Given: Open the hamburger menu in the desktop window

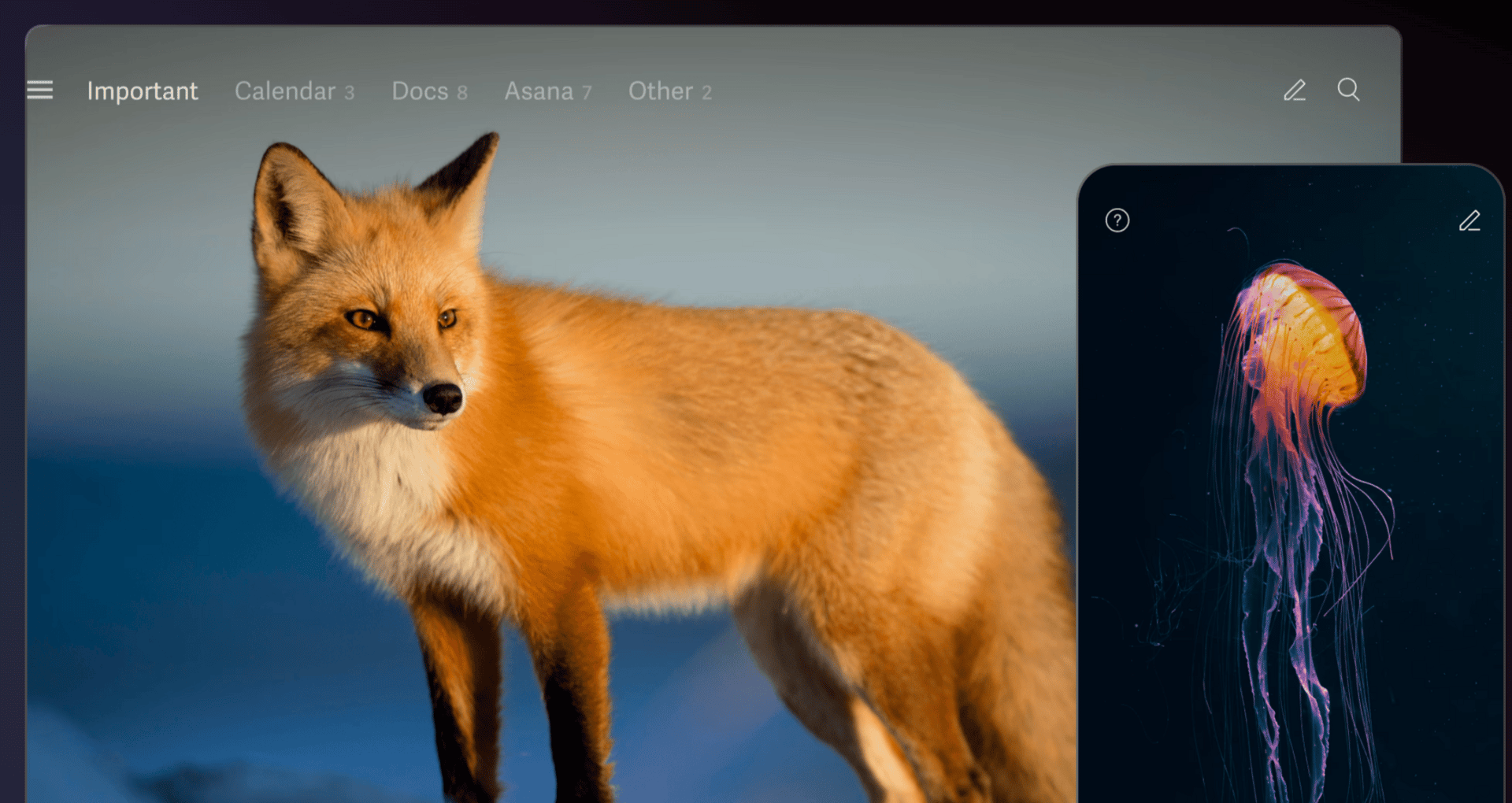Looking at the screenshot, I should pos(40,91).
